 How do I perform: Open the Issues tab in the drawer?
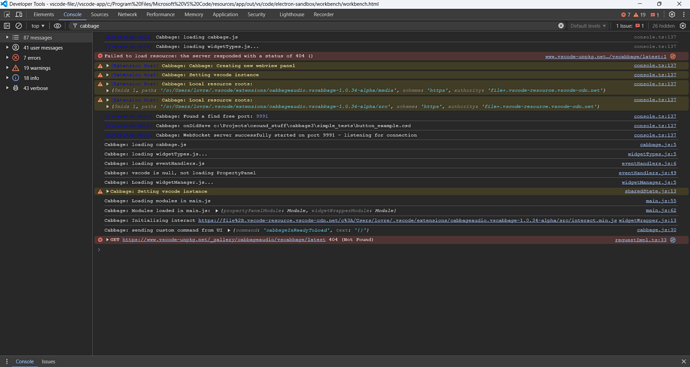(x=48, y=361)
